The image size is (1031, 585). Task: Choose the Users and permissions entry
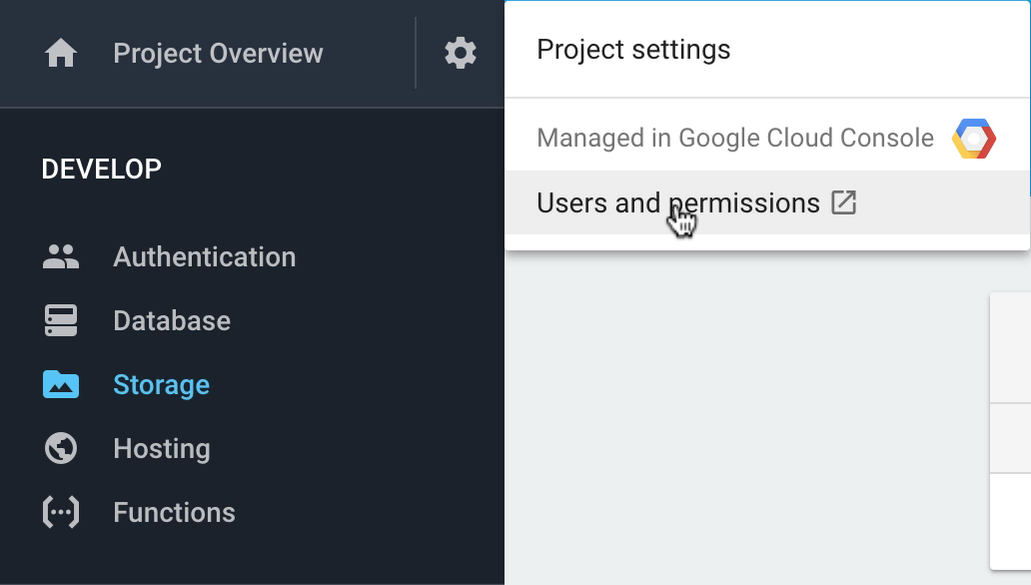point(767,202)
